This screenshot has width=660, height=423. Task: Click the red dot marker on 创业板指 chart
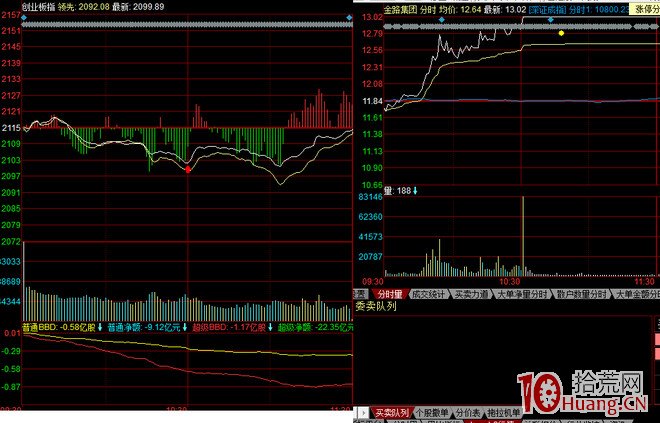click(x=188, y=169)
